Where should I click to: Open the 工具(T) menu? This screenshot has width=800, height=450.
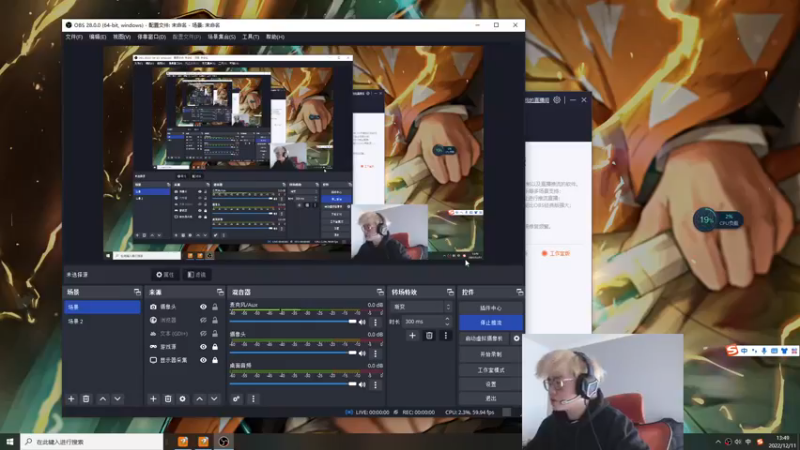(251, 37)
